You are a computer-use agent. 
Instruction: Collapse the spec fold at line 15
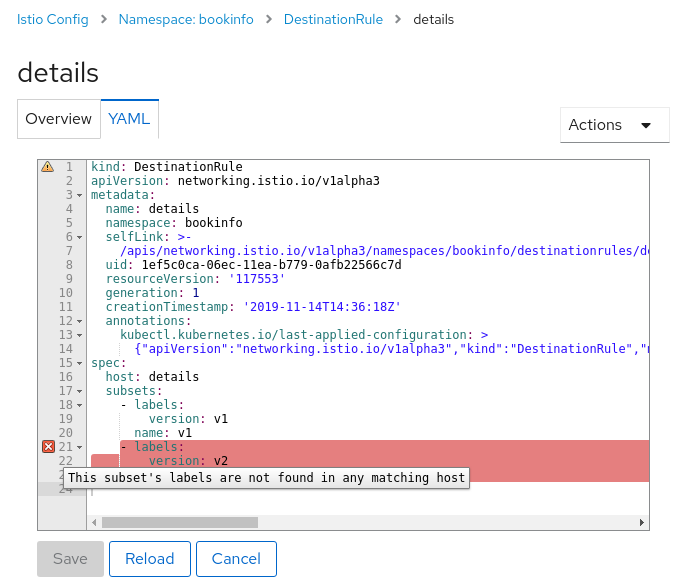pos(80,363)
